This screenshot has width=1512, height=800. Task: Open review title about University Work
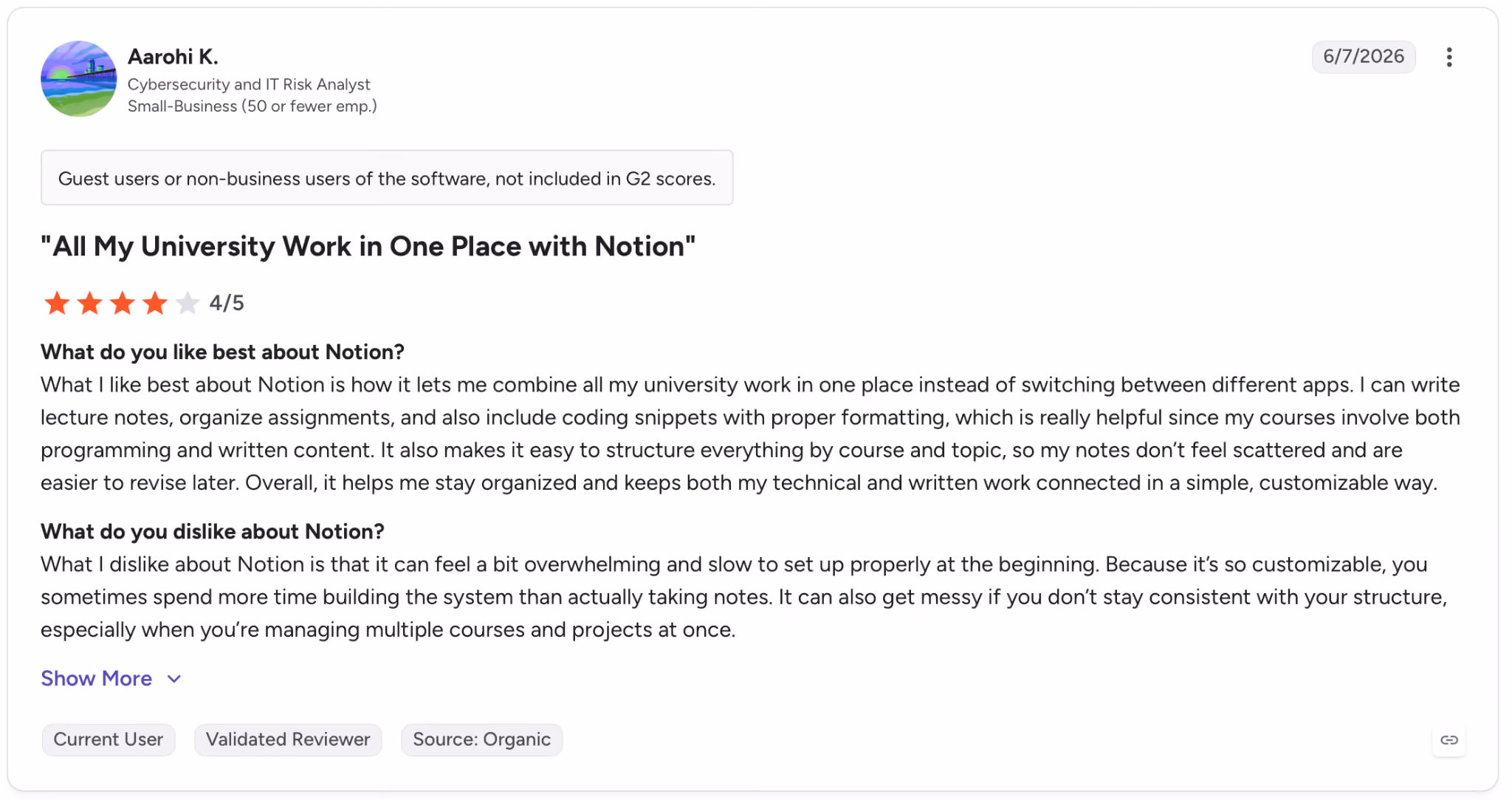click(368, 247)
